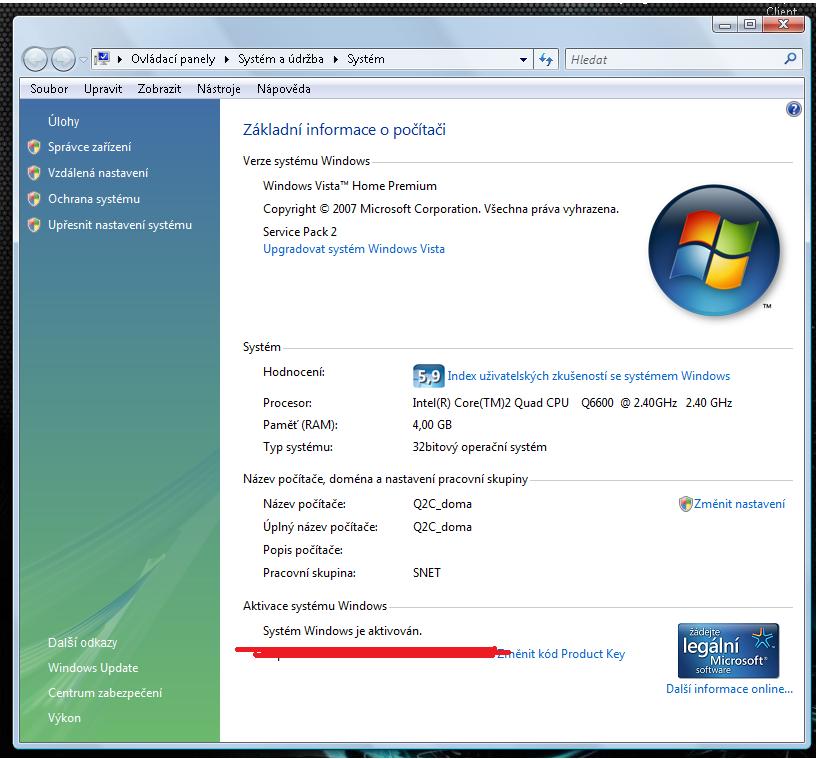Expand the address bar history dropdown
Image resolution: width=840 pixels, height=759 pixels.
point(523,59)
